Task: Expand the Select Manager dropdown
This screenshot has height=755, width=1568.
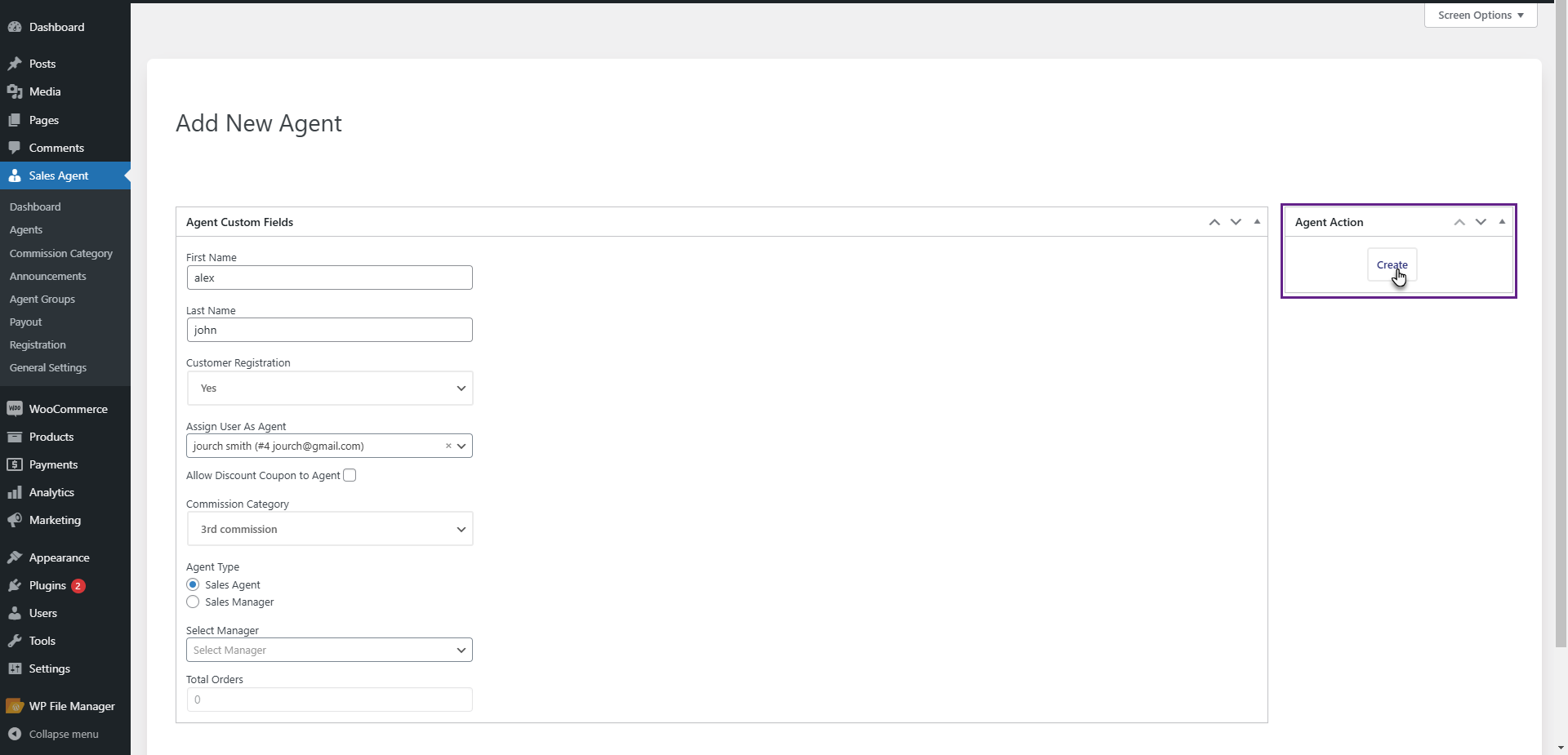Action: click(x=330, y=650)
